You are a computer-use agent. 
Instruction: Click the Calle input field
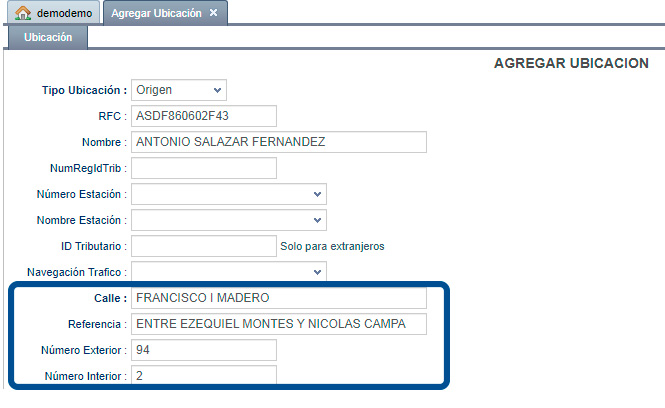coord(279,298)
